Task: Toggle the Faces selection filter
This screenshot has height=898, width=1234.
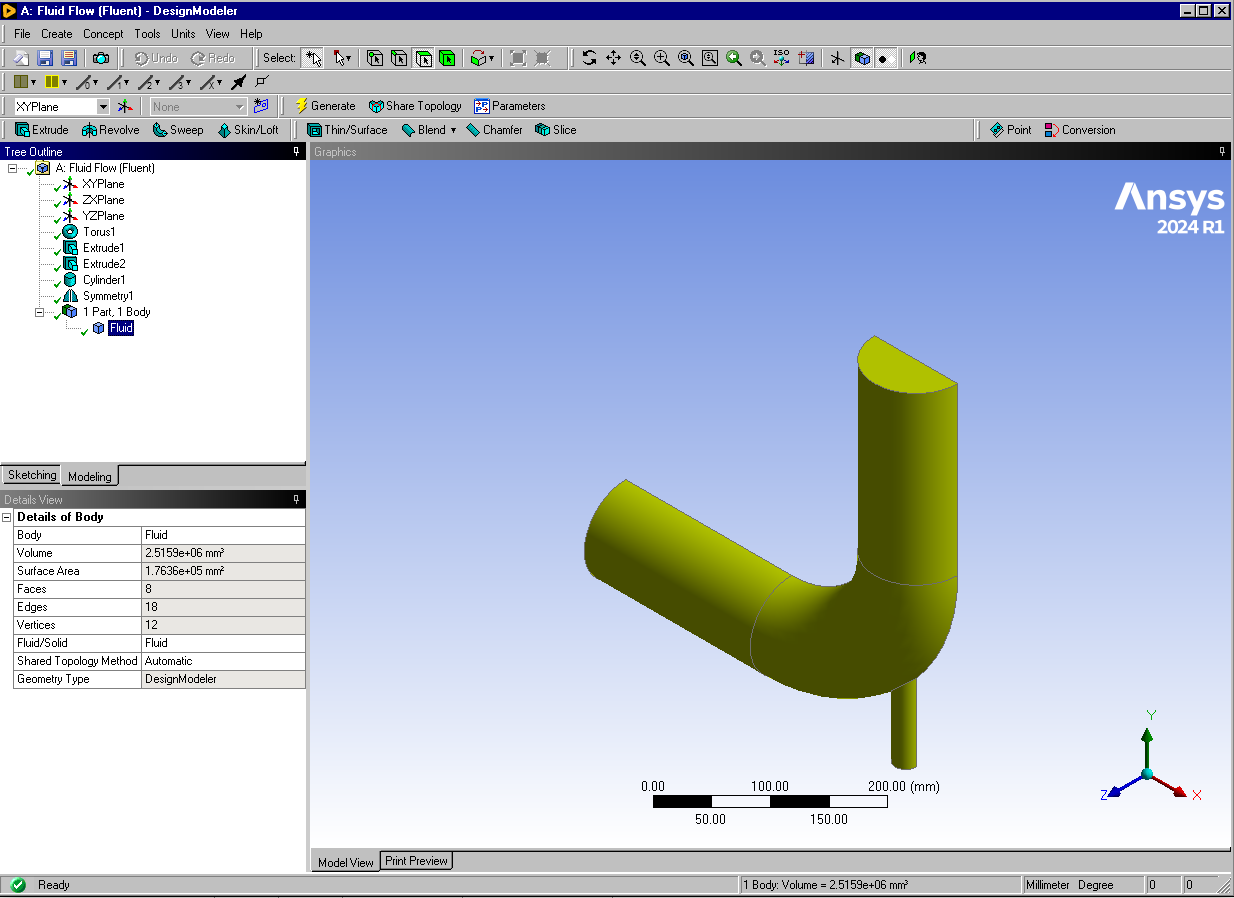Action: pyautogui.click(x=423, y=58)
